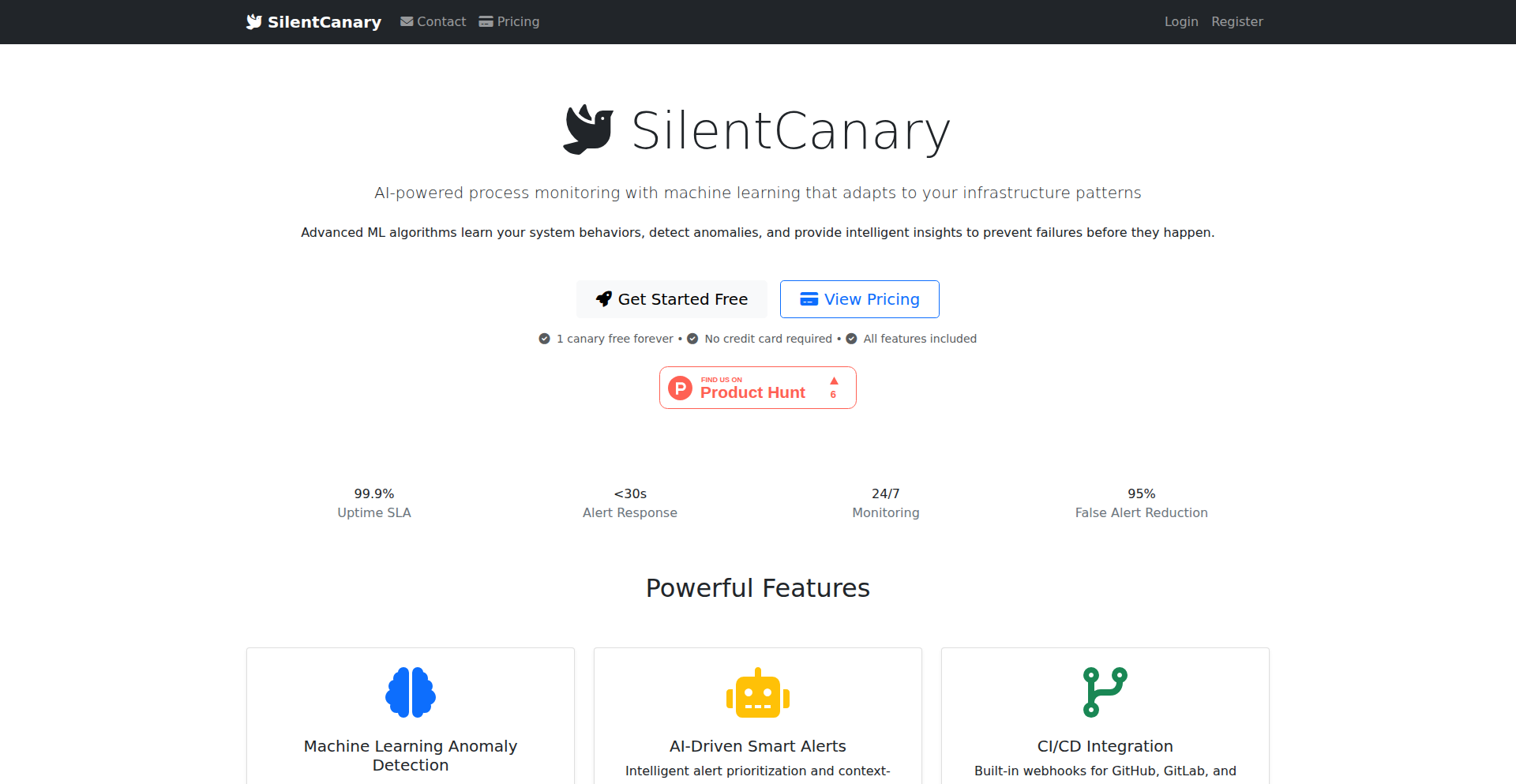
Task: Click checkmark beside No credit card required
Action: [692, 339]
